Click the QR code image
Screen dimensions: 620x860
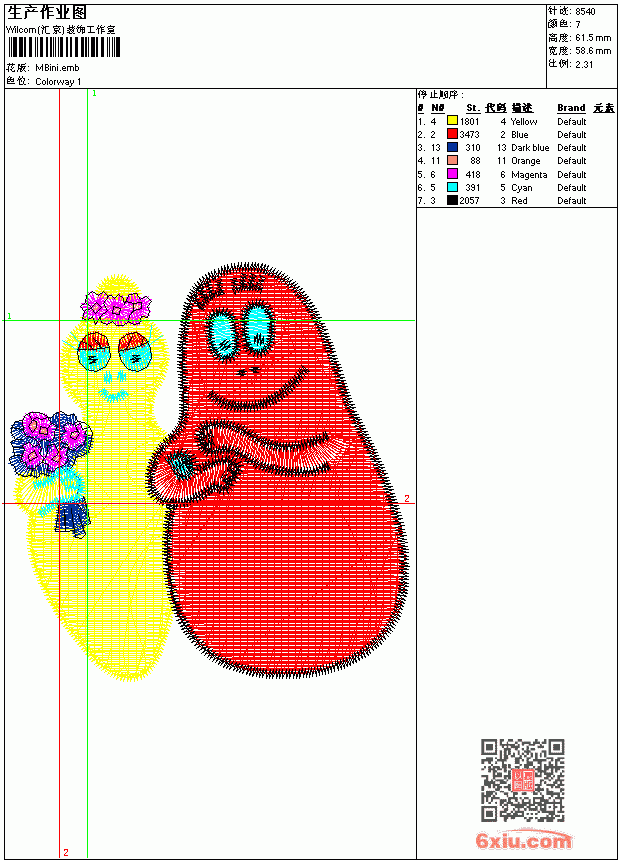(523, 780)
